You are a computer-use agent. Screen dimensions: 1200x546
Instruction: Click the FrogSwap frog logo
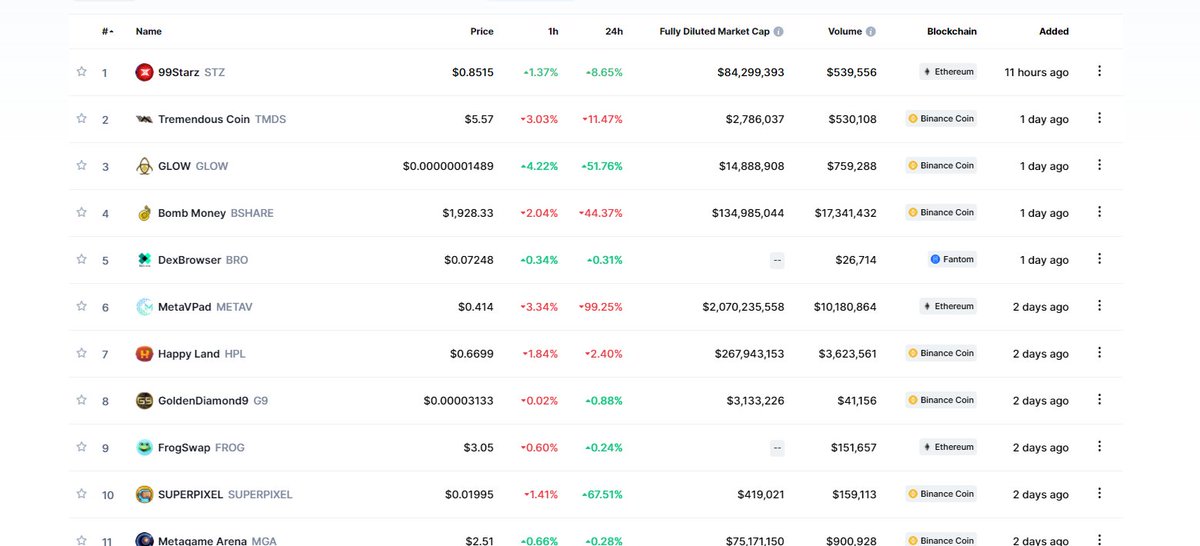[144, 448]
